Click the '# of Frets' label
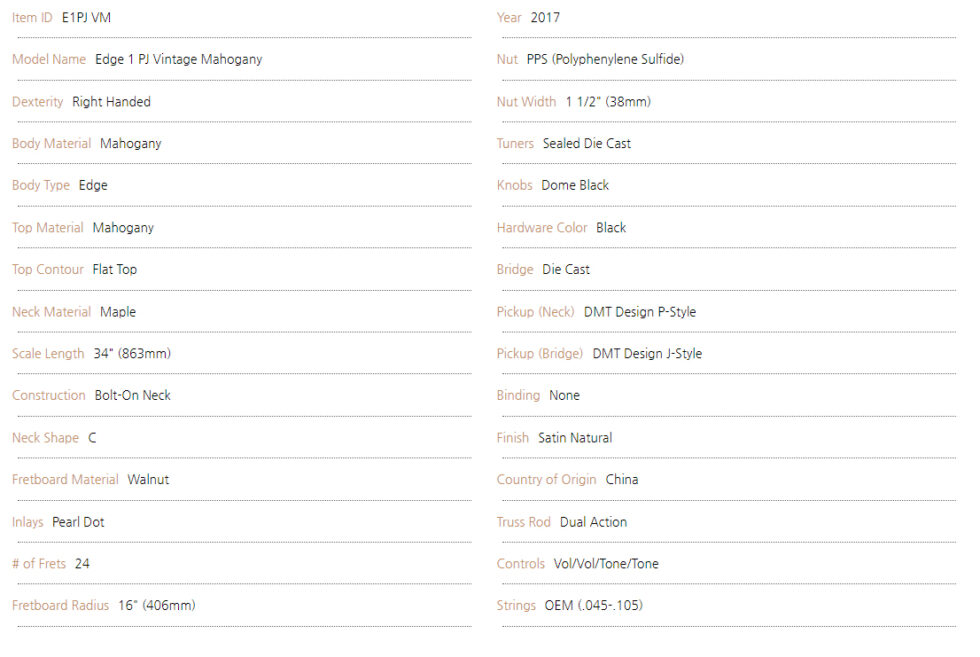Screen dimensions: 980x657 39,564
